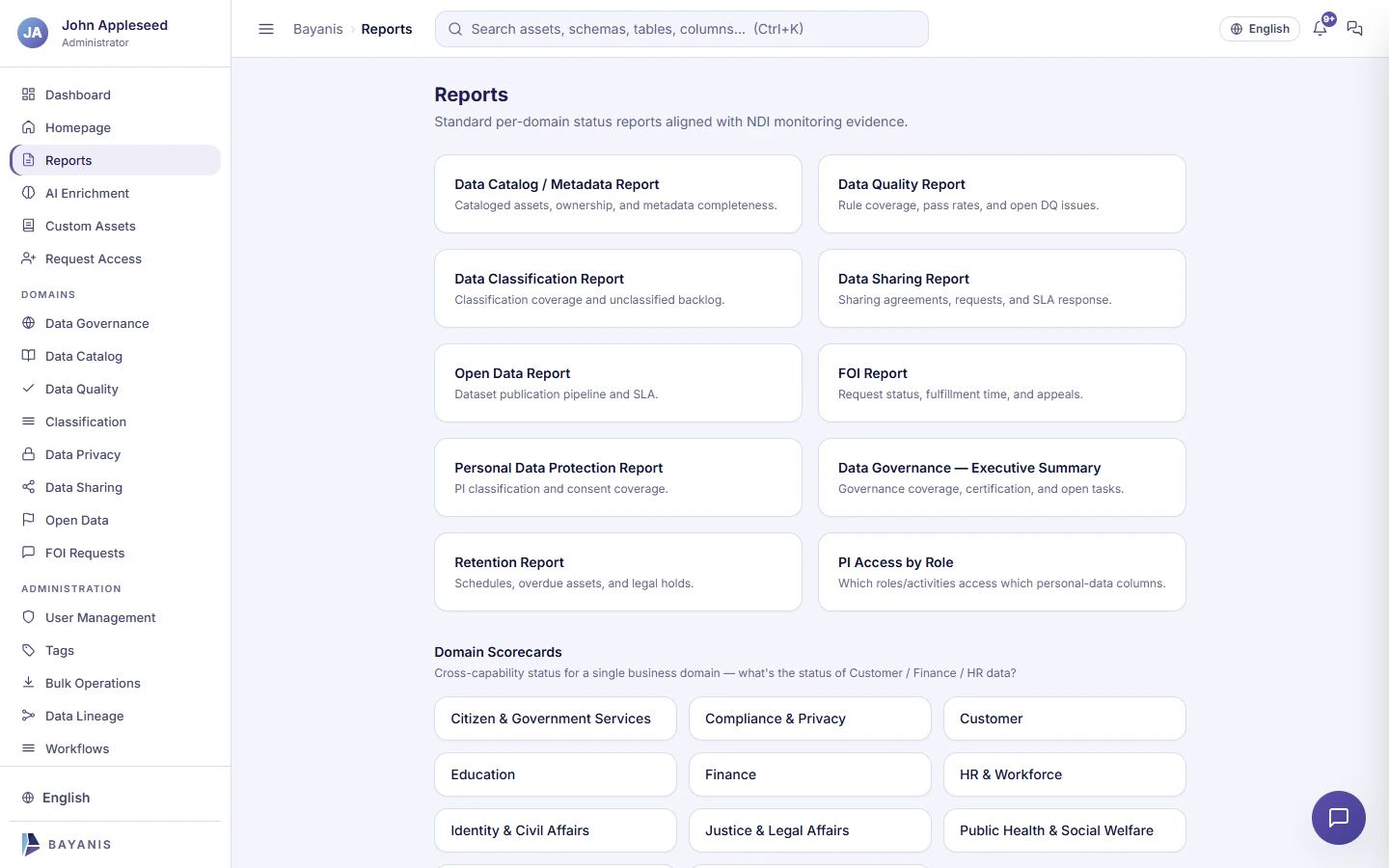This screenshot has width=1389, height=868.
Task: Open the PI Access by Role card
Action: click(1002, 572)
